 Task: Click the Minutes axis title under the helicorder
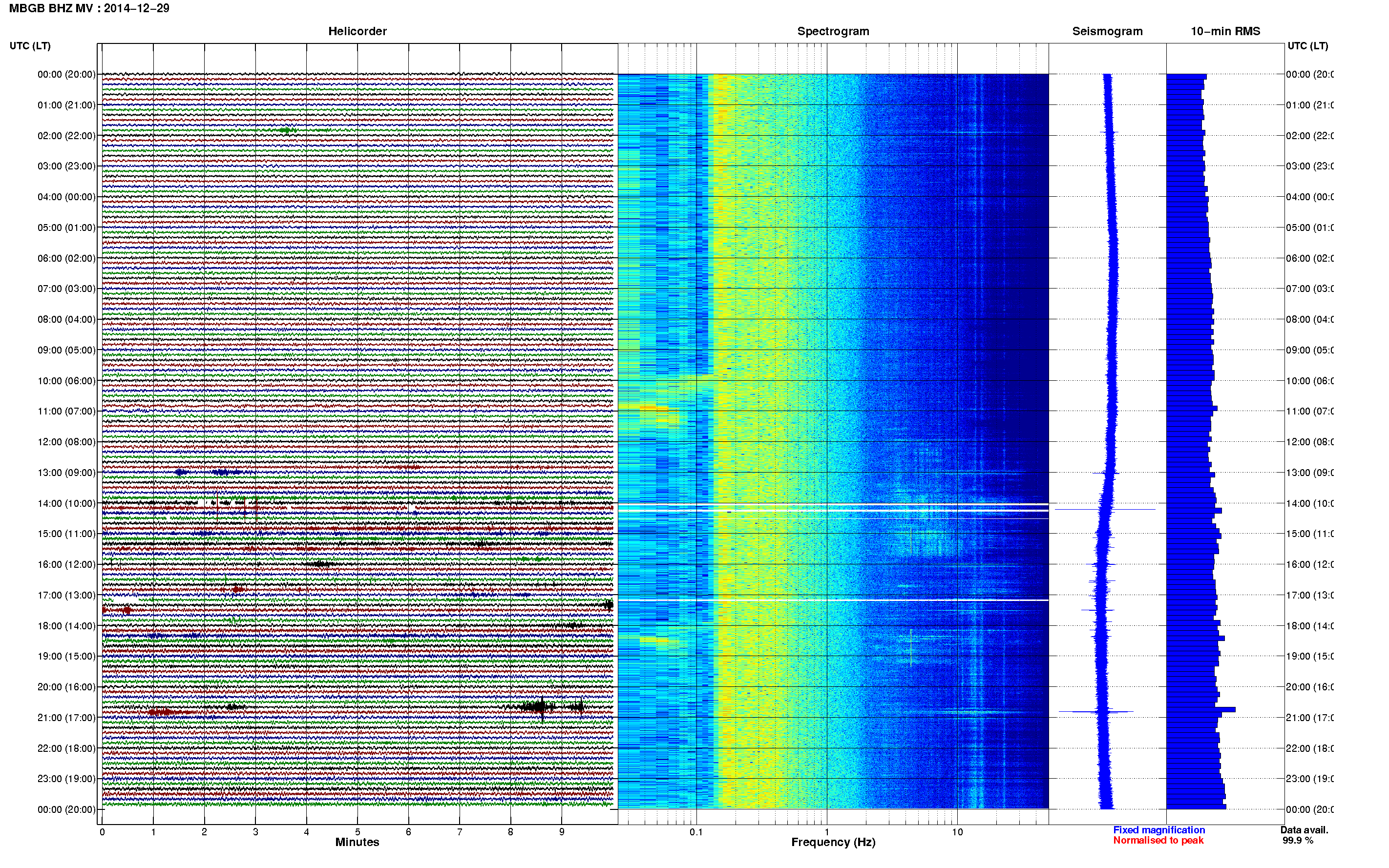pos(357,842)
